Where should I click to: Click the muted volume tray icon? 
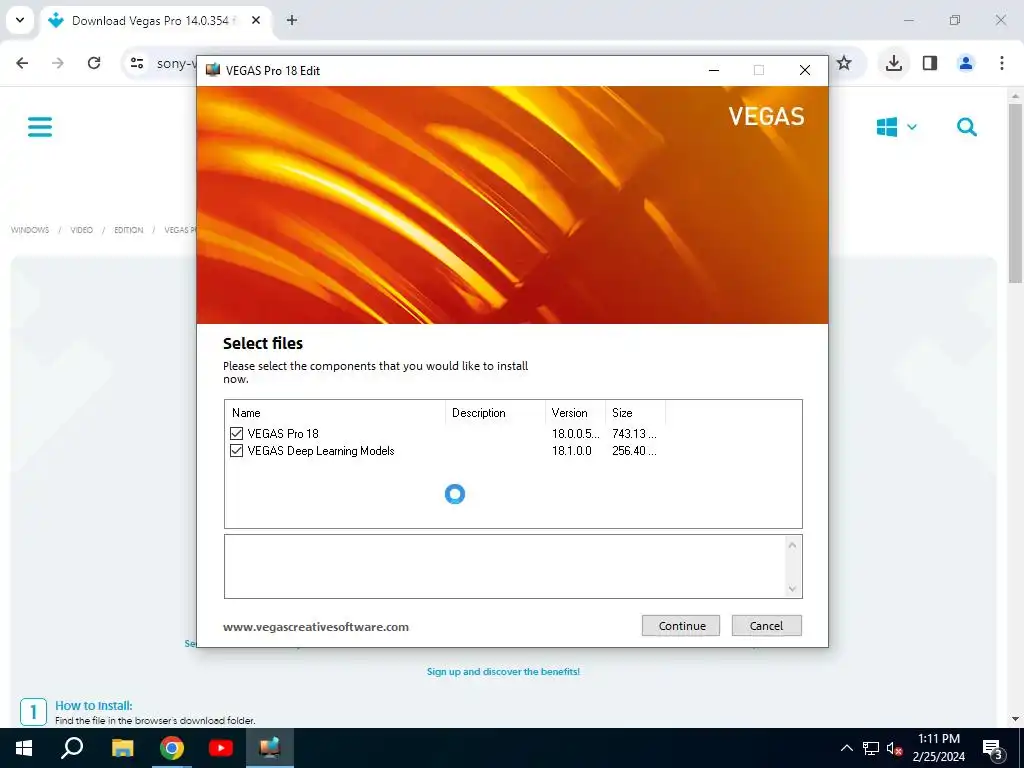pyautogui.click(x=894, y=748)
